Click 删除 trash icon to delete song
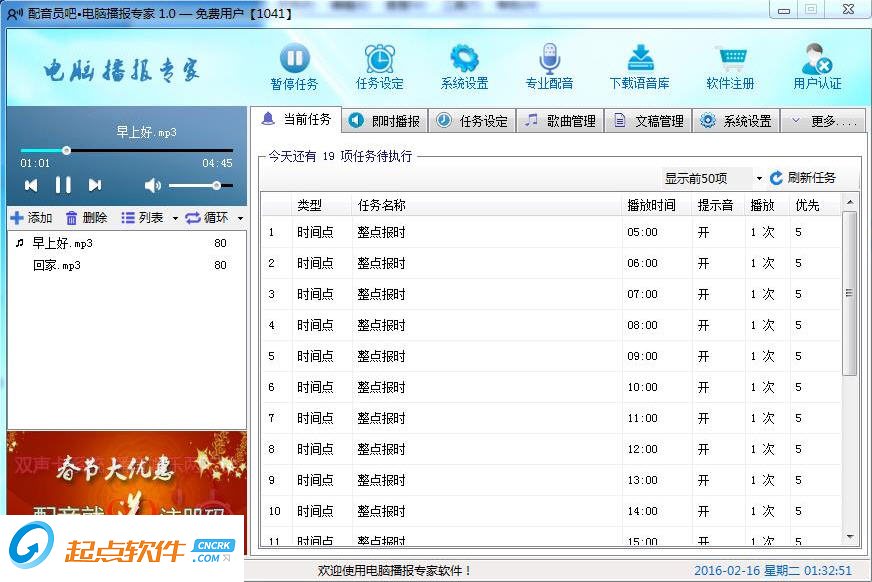This screenshot has width=872, height=582. click(71, 218)
